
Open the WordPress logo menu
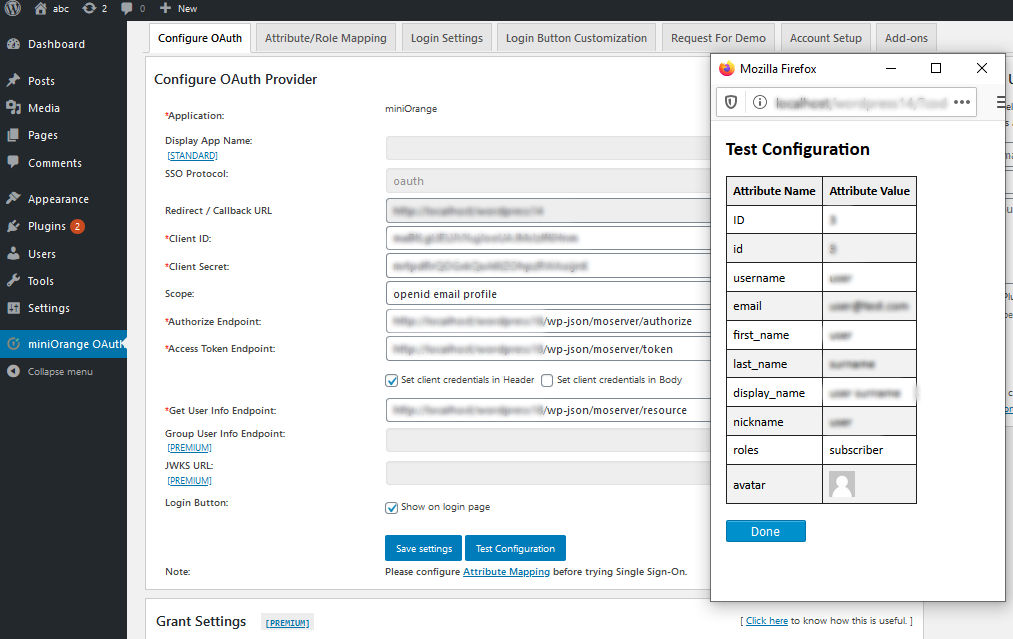click(x=12, y=8)
